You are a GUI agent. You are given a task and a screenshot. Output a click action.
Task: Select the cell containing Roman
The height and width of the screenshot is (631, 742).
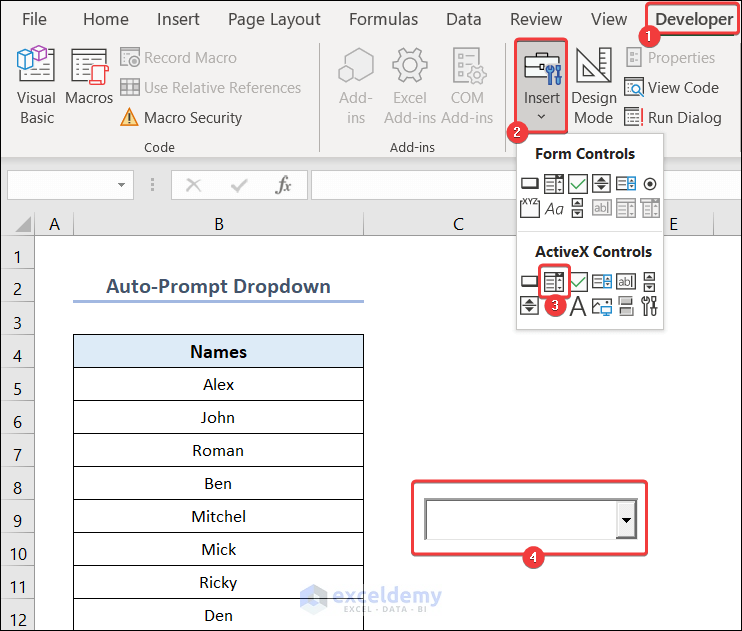(219, 450)
